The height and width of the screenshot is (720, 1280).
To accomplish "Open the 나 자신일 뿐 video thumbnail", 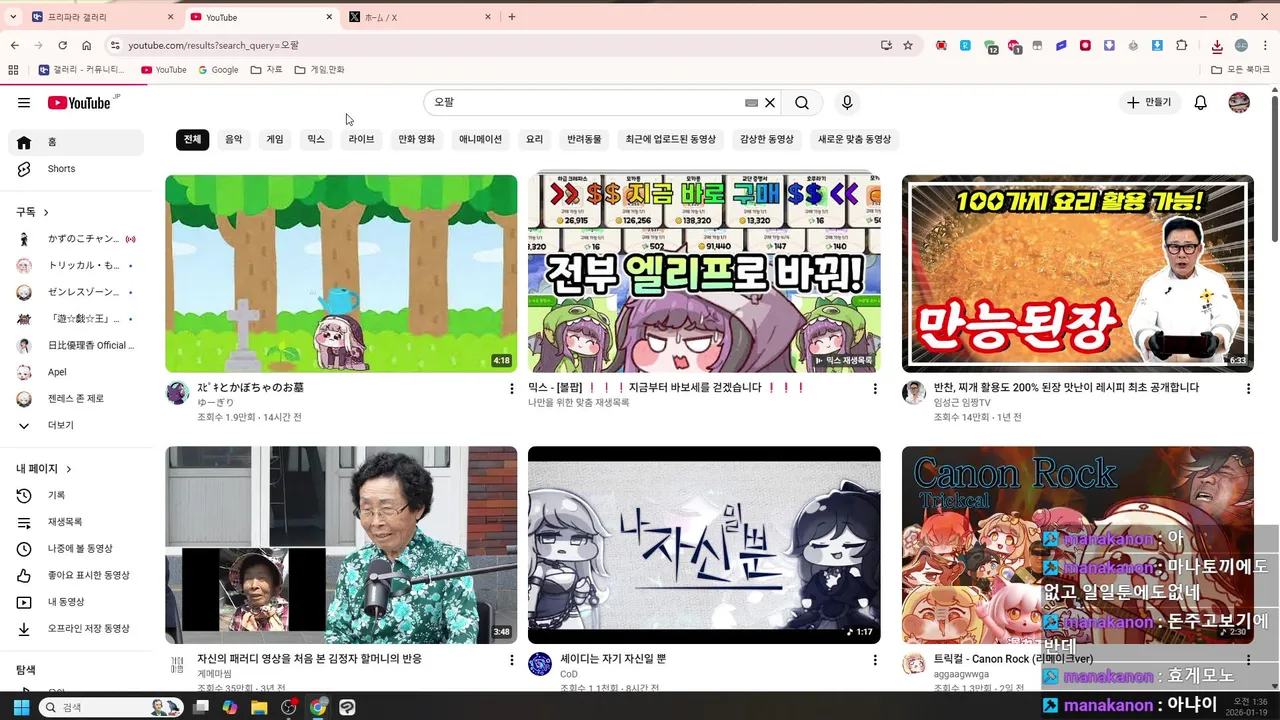I will [704, 545].
